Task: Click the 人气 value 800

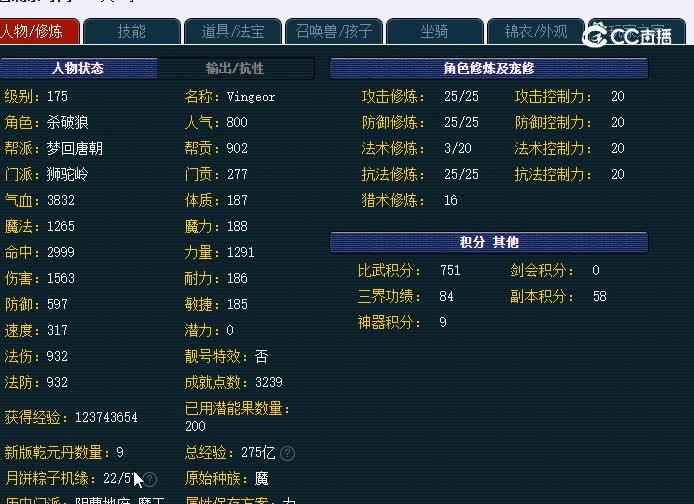Action: (237, 123)
